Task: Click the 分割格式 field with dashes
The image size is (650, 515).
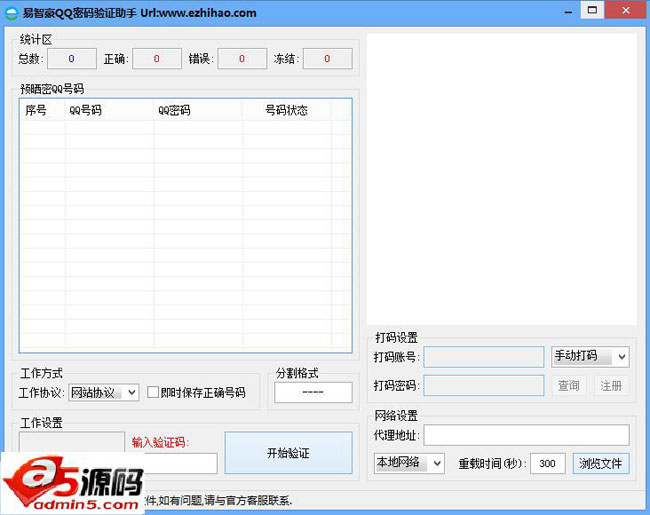Action: [313, 392]
